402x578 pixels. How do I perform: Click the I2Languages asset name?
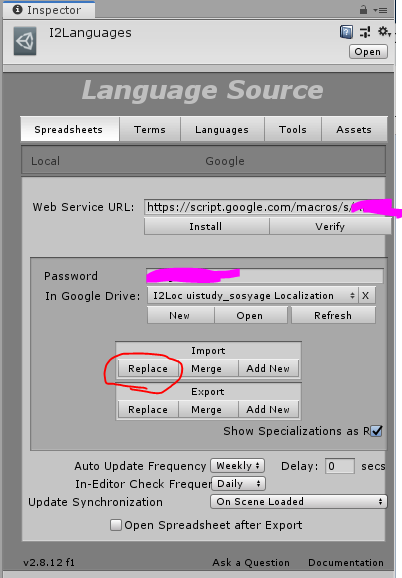click(x=90, y=33)
